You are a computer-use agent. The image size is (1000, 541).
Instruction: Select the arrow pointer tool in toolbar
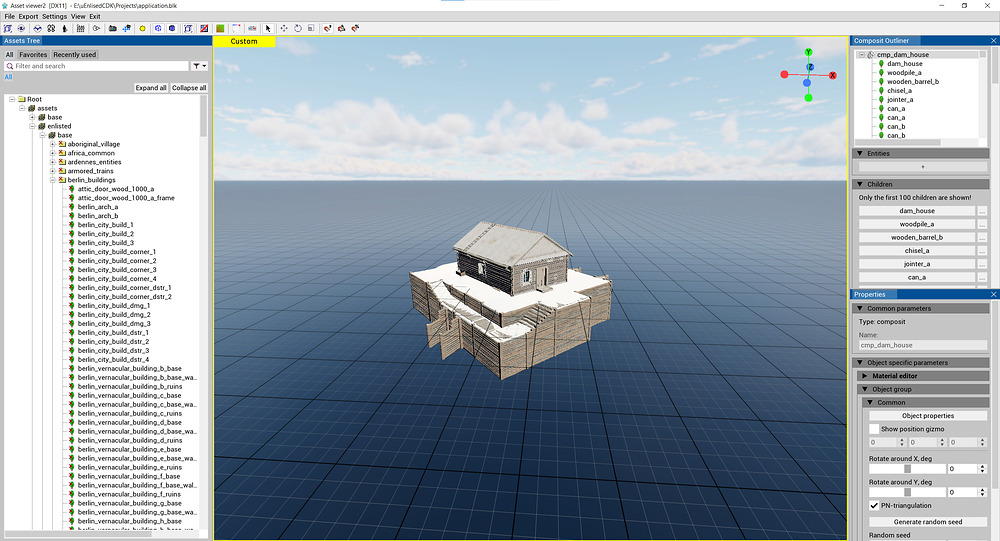268,28
